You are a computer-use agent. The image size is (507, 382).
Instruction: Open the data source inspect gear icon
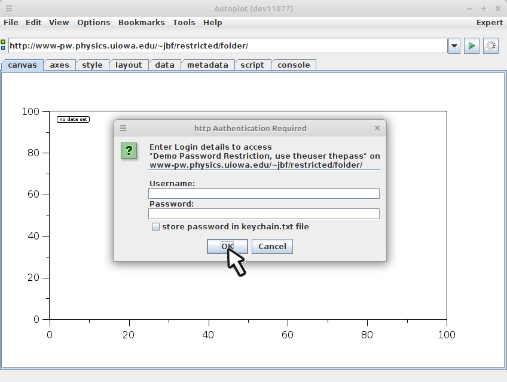[x=491, y=46]
